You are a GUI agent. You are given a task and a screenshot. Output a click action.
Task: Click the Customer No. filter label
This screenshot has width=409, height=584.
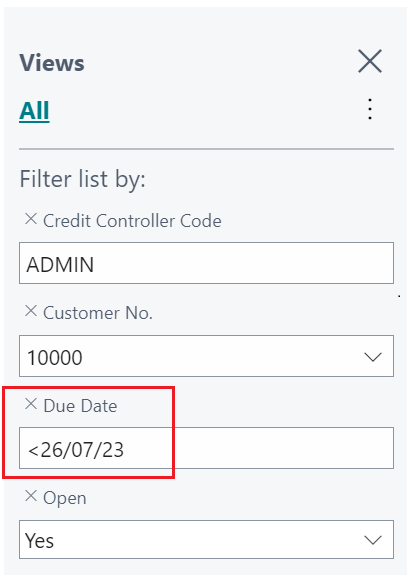98,313
